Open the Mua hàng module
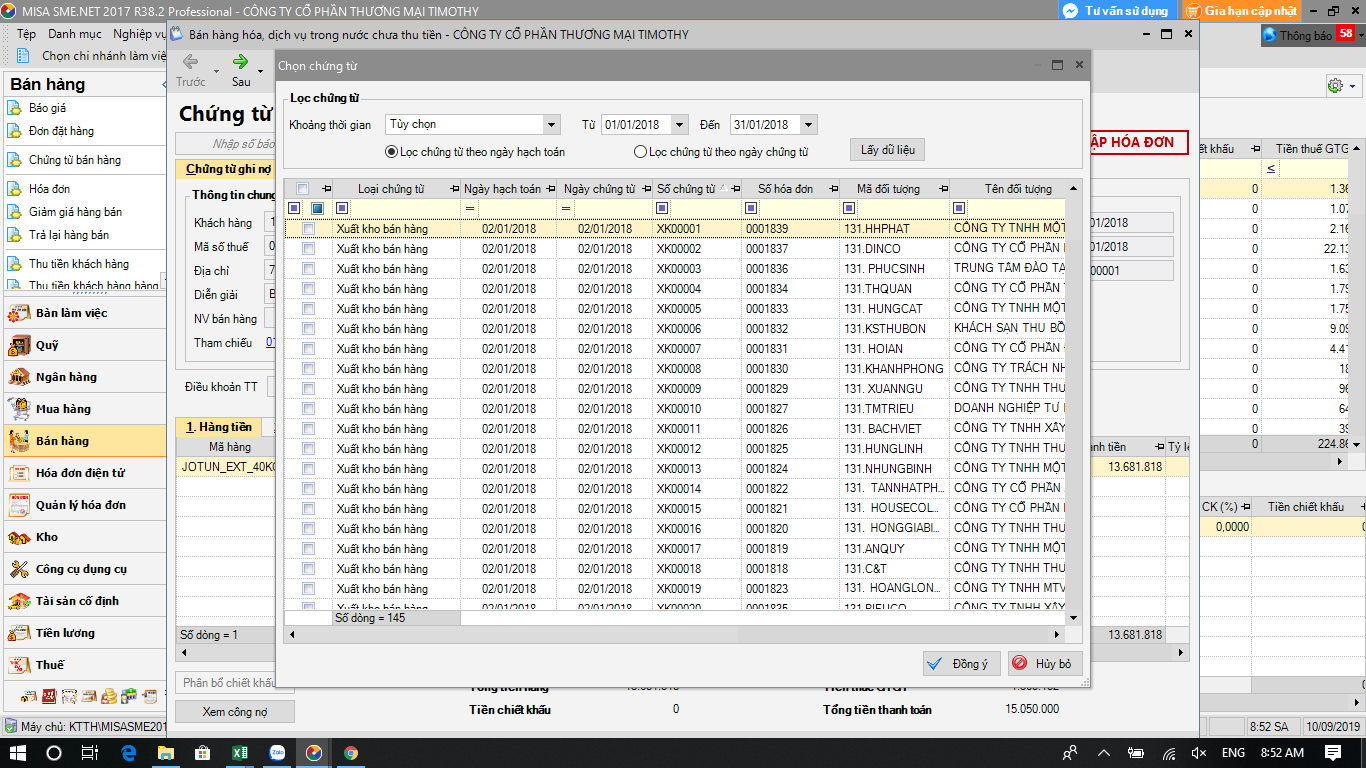 tap(63, 409)
